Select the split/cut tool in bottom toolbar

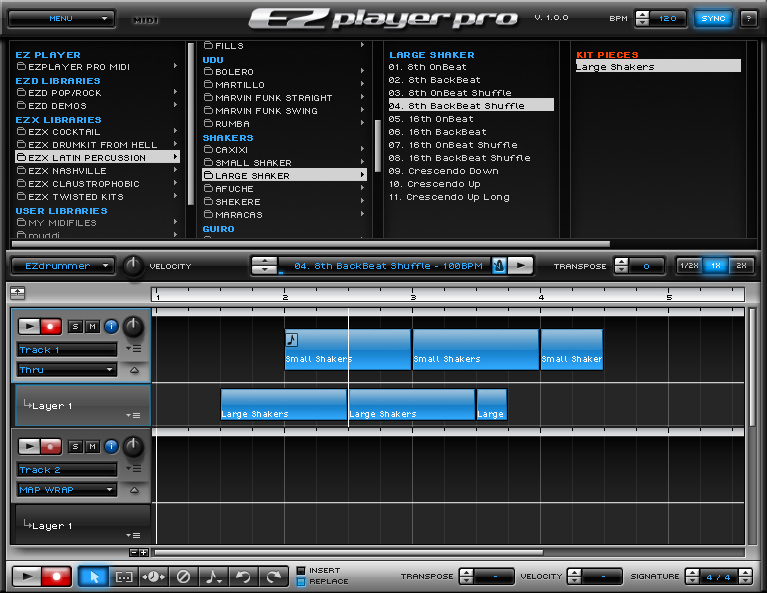point(154,576)
